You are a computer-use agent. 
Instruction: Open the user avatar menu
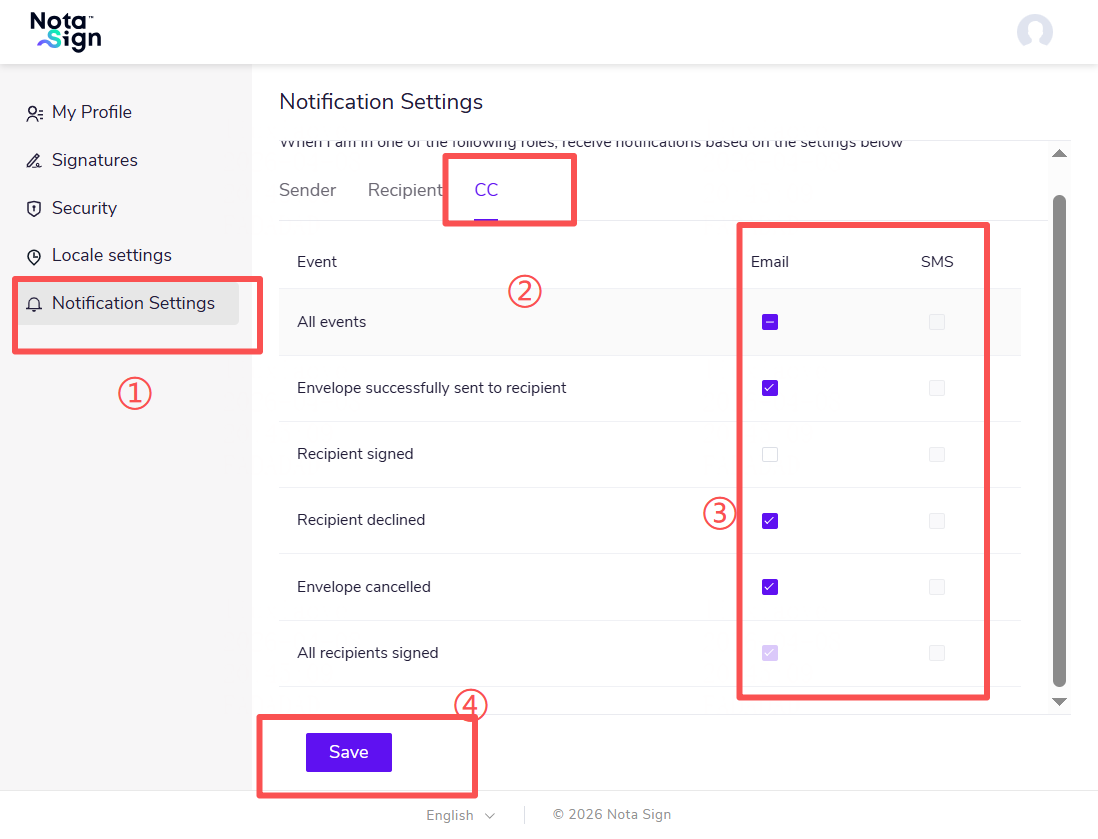(x=1034, y=32)
